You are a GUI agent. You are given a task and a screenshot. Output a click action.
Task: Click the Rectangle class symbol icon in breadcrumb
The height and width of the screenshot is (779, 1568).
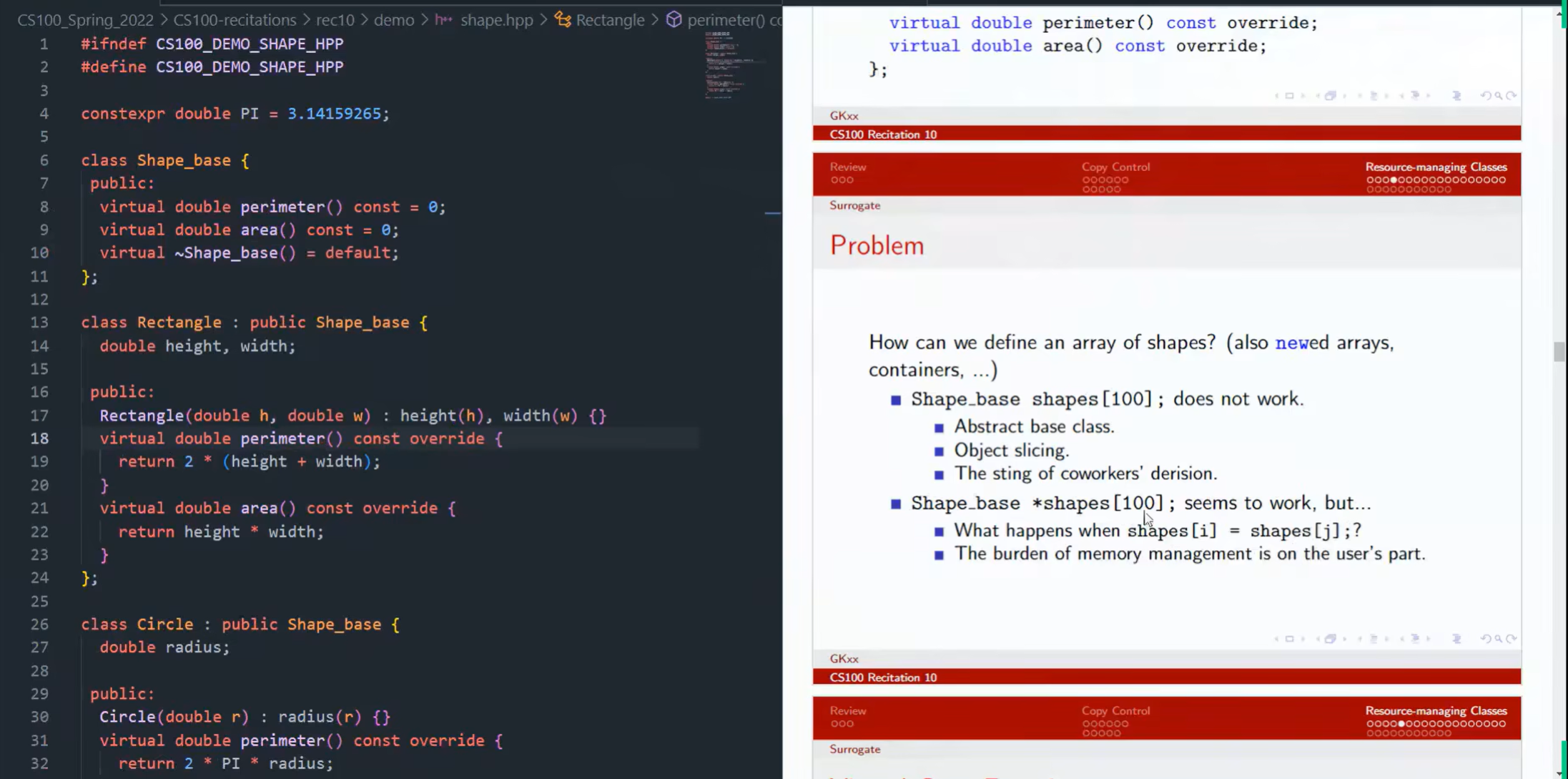pyautogui.click(x=563, y=20)
